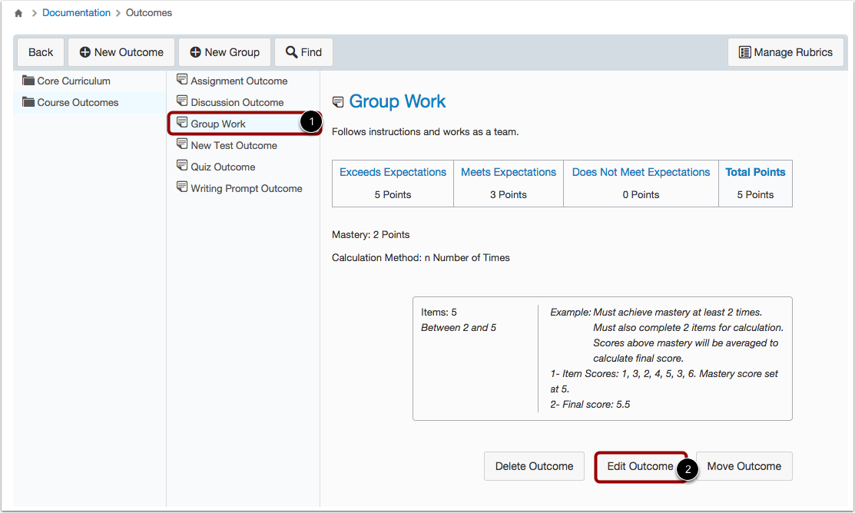Screen dimensions: 855x513
Task: Click the Core Curriculum folder icon
Action: [x=28, y=80]
